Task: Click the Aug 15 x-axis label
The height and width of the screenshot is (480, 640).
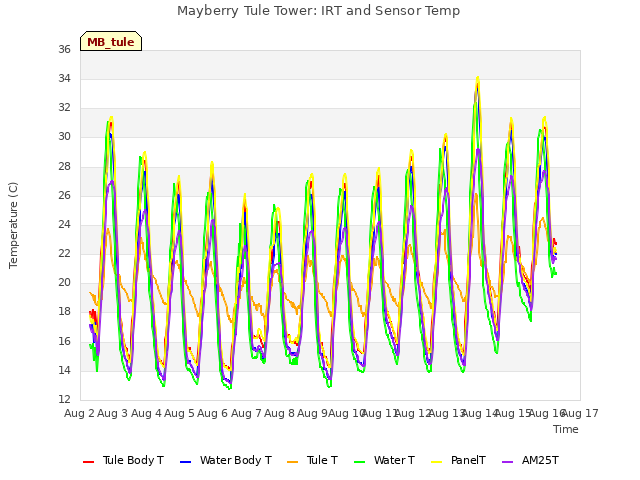Action: coord(513,413)
